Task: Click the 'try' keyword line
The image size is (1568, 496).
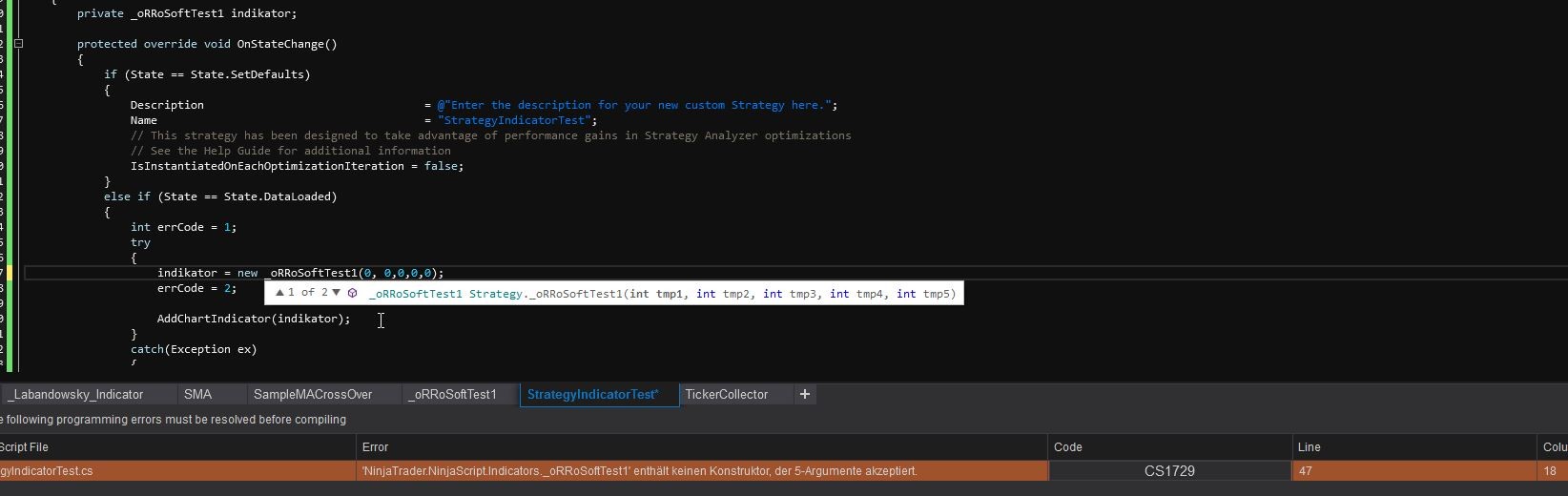Action: [140, 242]
